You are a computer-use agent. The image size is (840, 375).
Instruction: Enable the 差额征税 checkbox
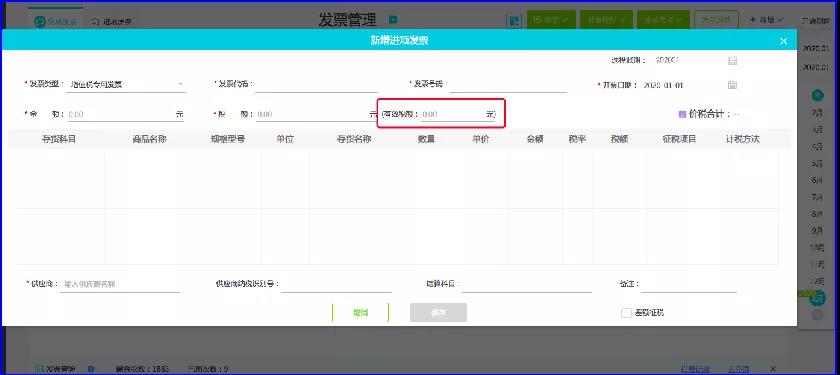626,313
